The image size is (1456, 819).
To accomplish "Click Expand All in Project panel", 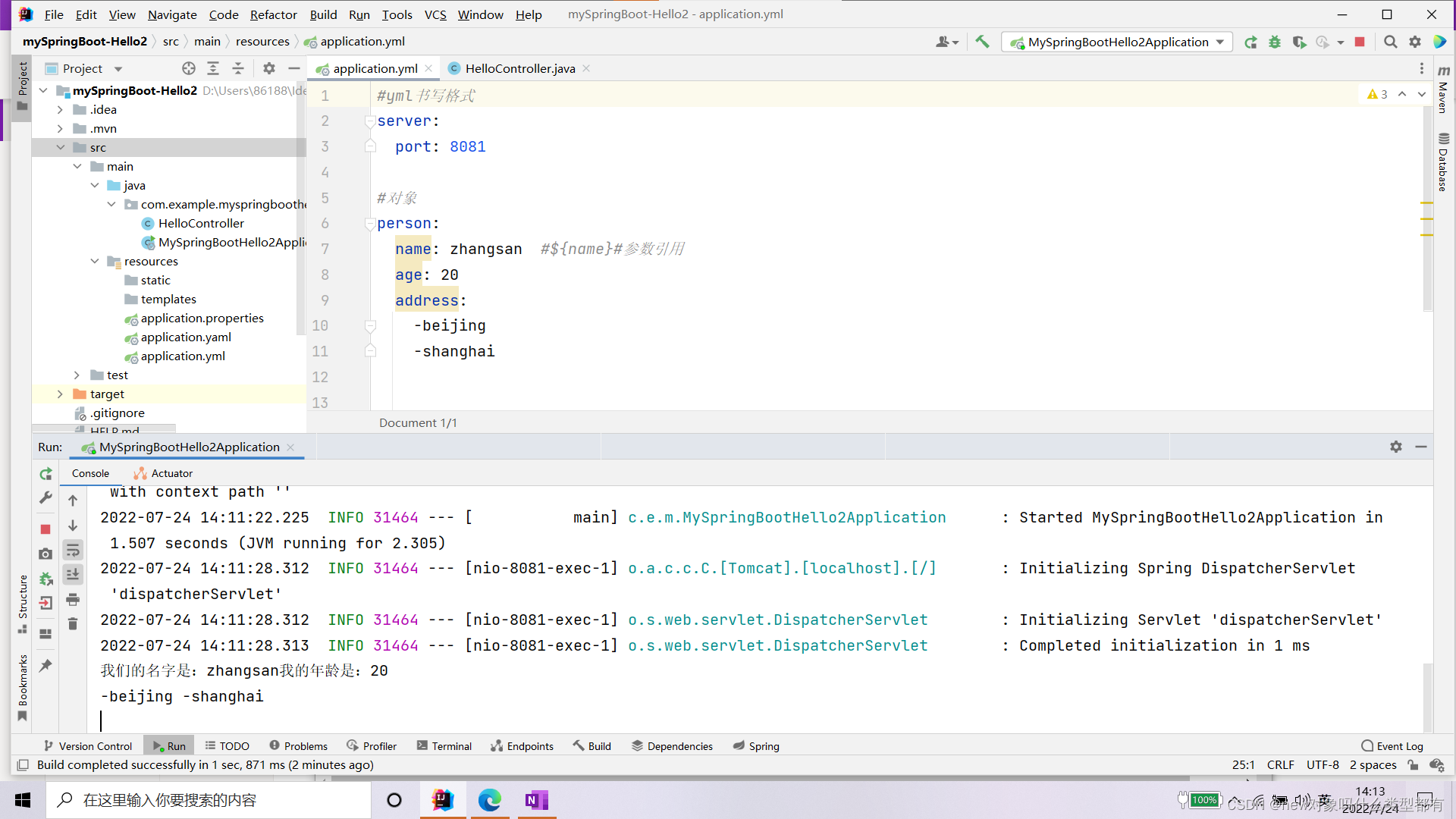I will (213, 68).
